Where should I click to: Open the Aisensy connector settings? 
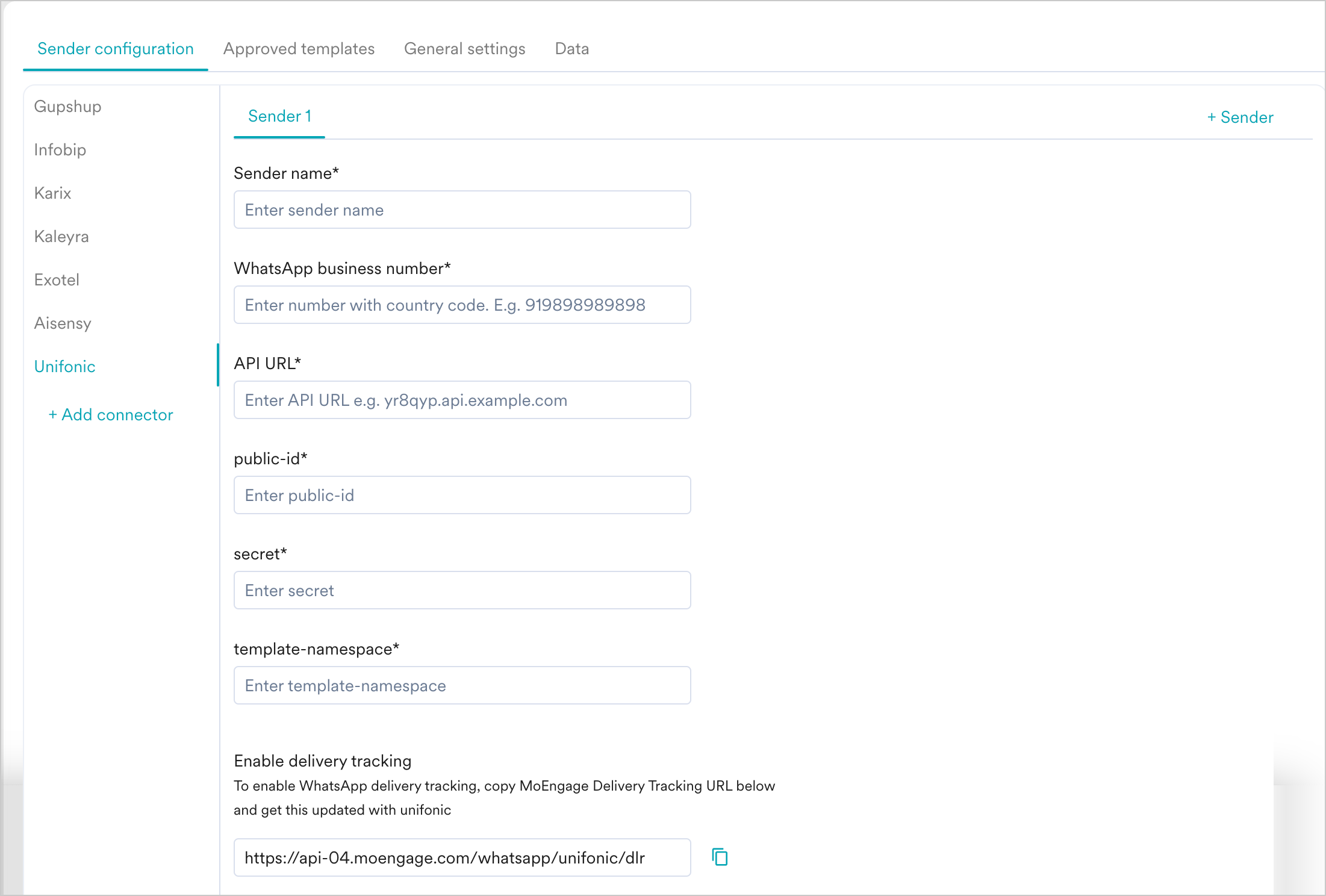pos(63,323)
